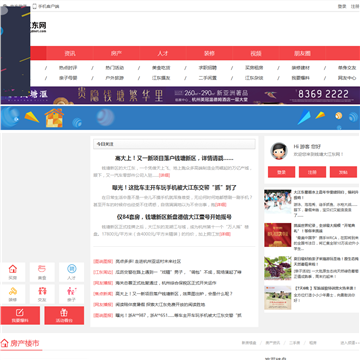Screen dimensions: 360x360
Task: Open the 装修 main navigation tab
Action: coord(209,53)
